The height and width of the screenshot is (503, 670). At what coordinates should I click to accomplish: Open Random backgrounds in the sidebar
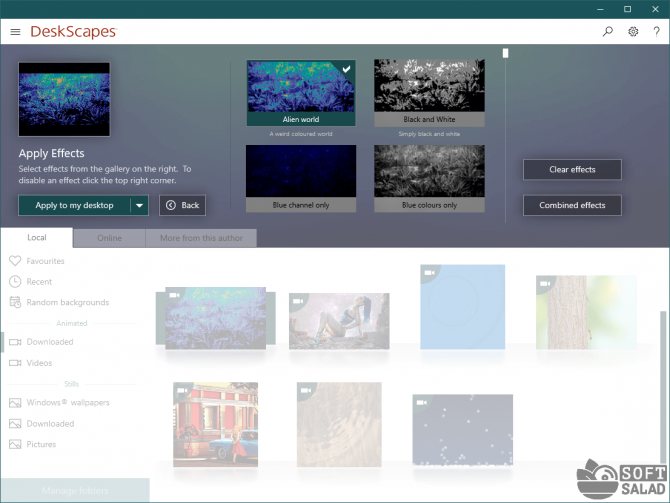pyautogui.click(x=68, y=302)
